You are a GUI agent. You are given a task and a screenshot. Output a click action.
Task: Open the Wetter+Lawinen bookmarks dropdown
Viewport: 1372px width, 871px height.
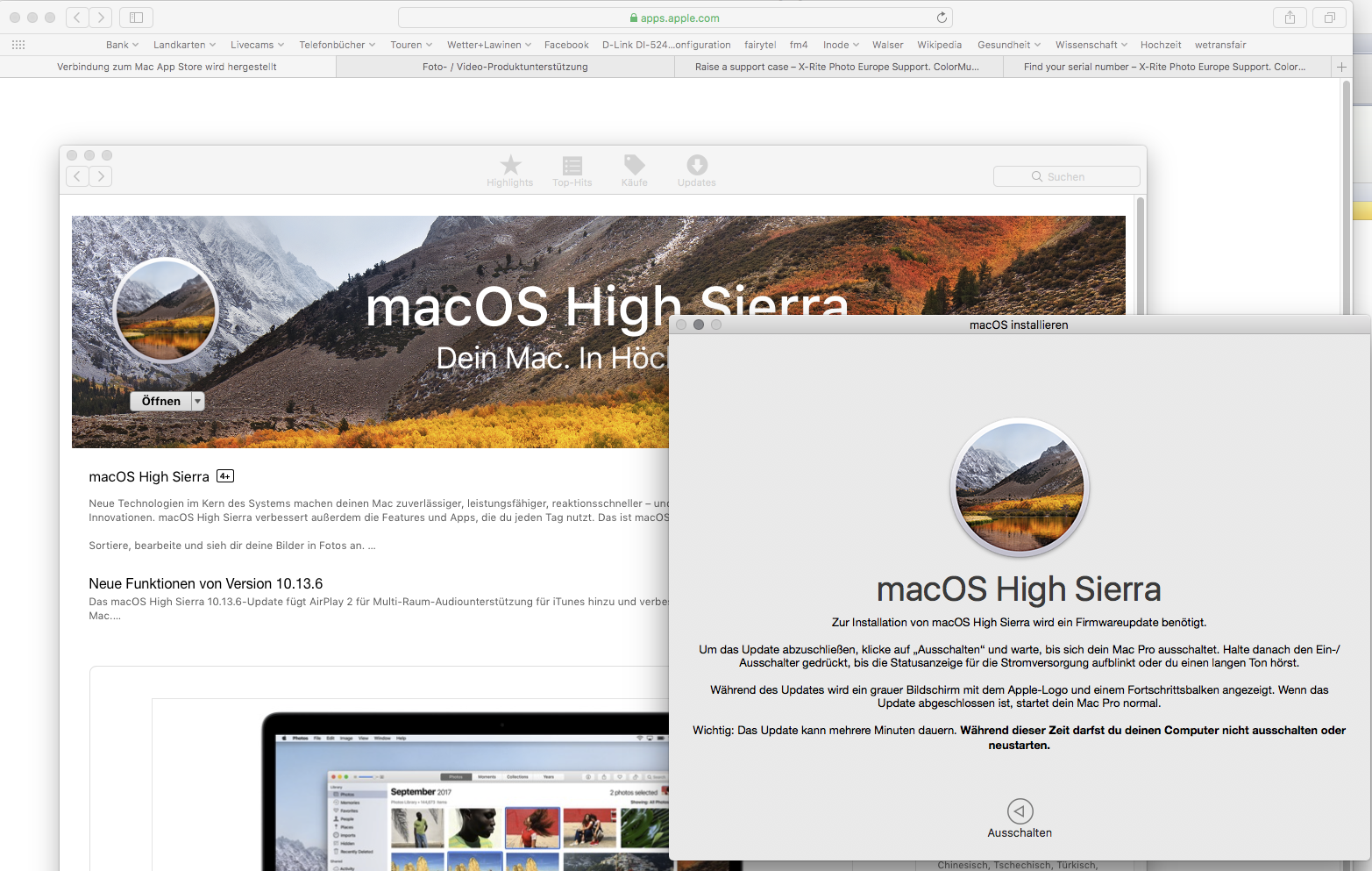point(488,45)
